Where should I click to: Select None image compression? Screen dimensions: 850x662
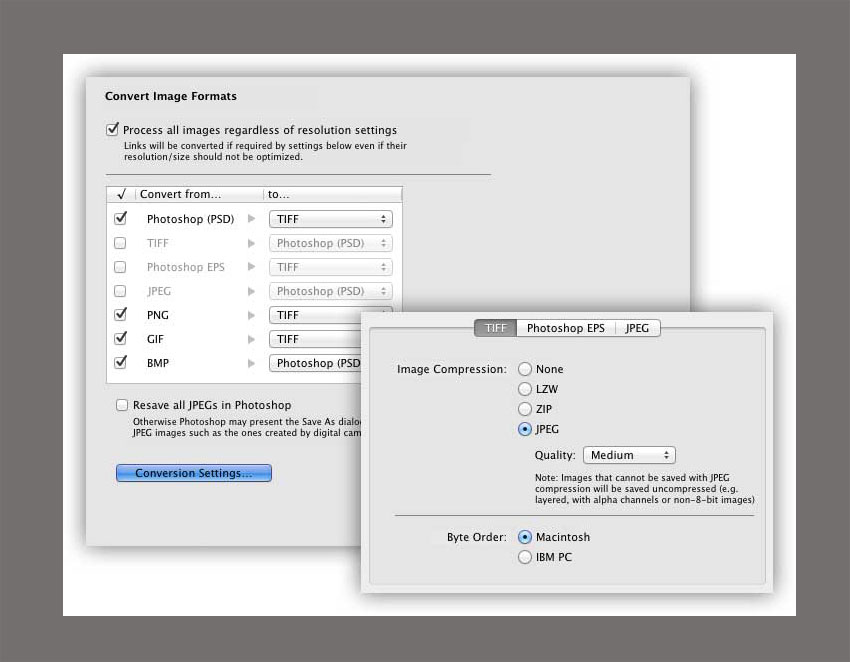click(524, 369)
